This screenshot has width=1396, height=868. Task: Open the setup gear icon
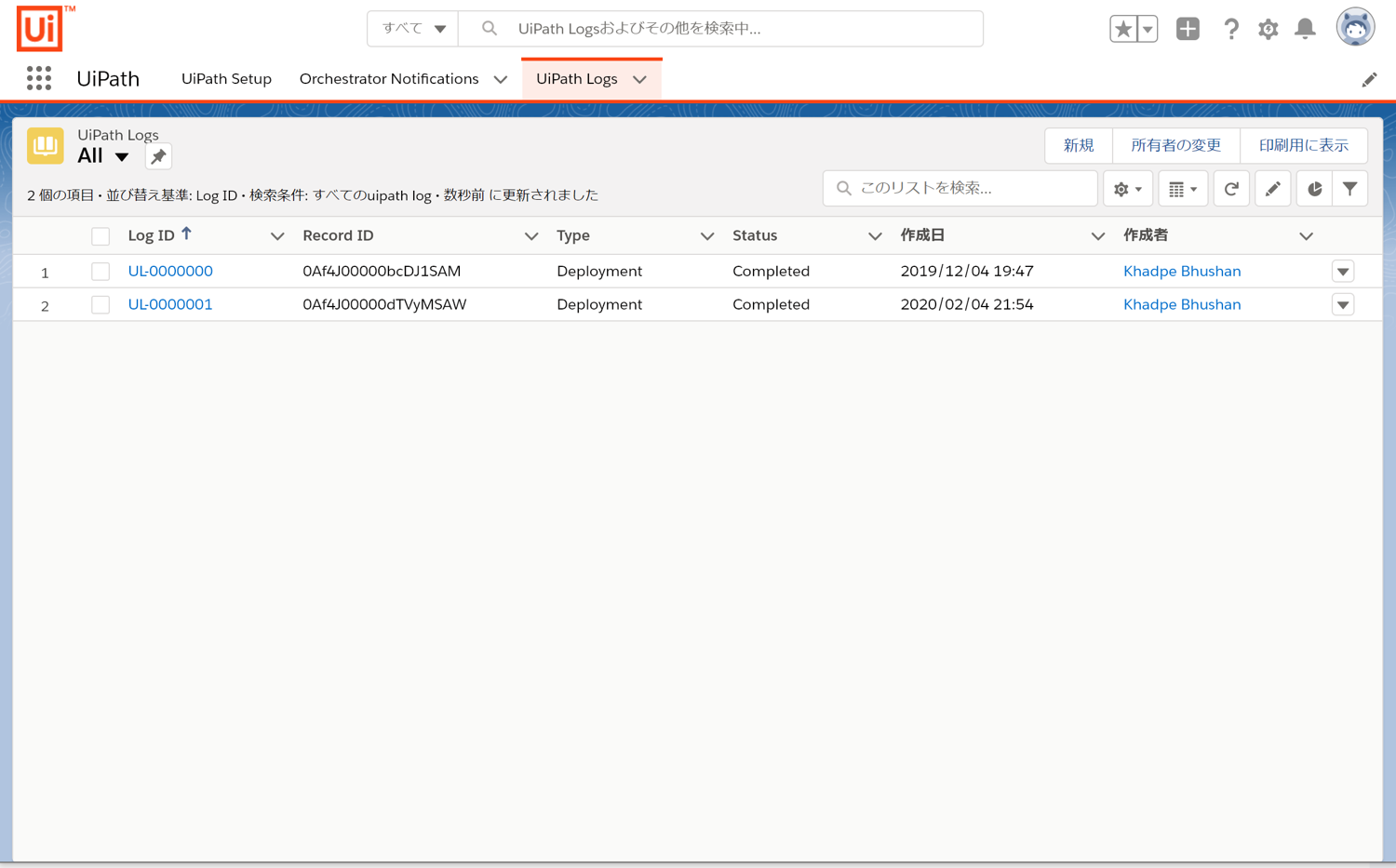1268,29
